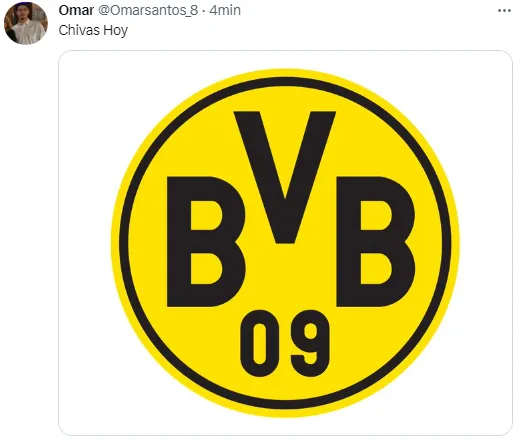Click the digit 9 below the letters

pyautogui.click(x=310, y=343)
